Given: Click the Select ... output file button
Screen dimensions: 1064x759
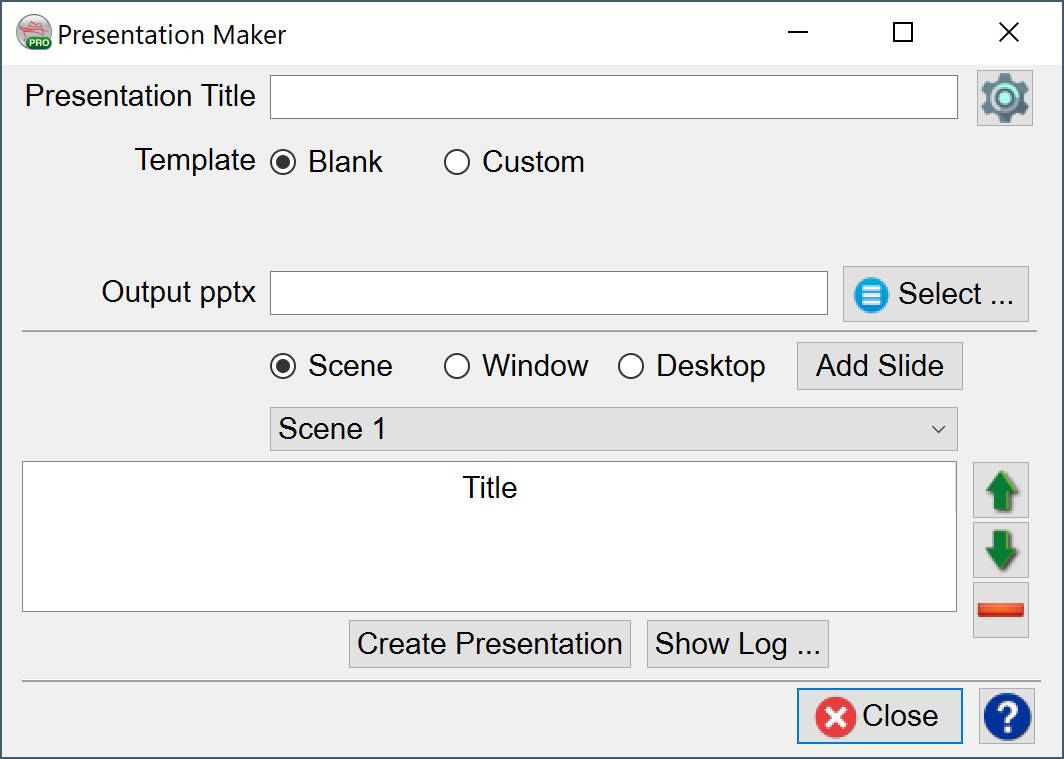Looking at the screenshot, I should 935,294.
